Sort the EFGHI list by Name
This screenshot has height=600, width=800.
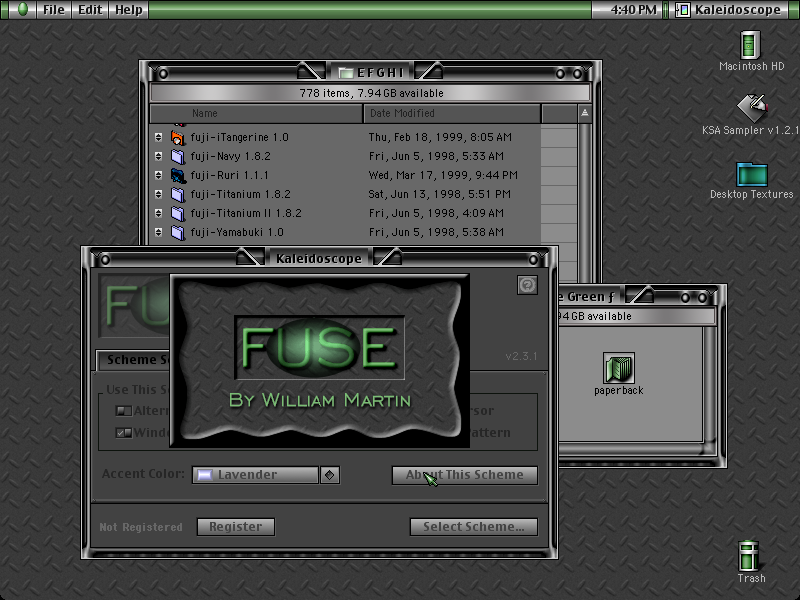[256, 113]
